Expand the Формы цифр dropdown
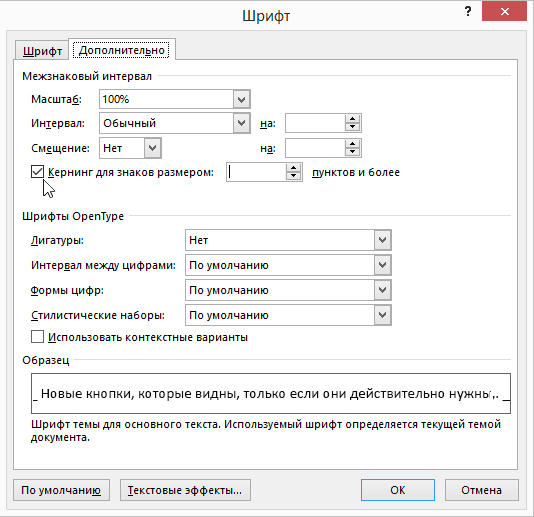Viewport: 534px width, 517px height. (x=382, y=290)
